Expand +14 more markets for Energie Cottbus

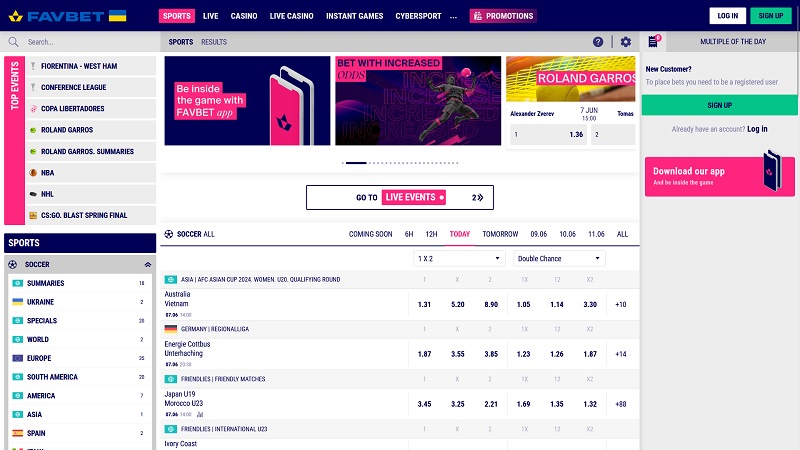(x=620, y=354)
